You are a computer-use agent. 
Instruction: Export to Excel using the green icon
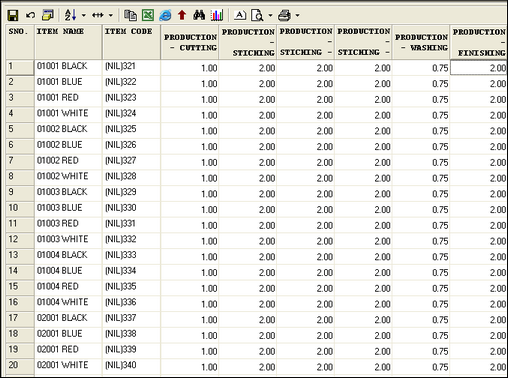148,15
